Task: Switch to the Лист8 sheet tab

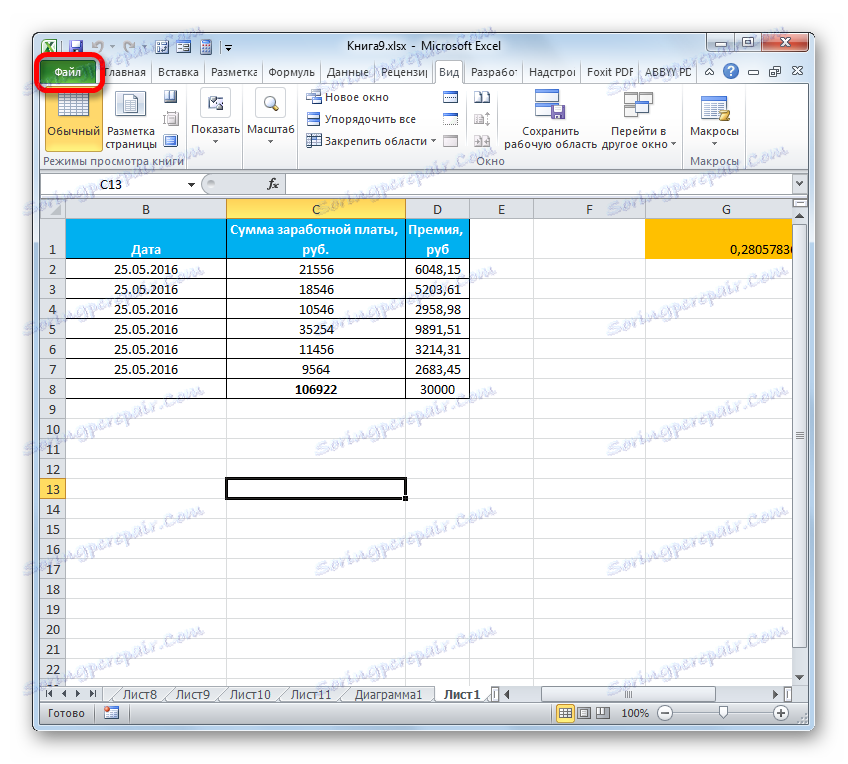Action: coord(140,694)
